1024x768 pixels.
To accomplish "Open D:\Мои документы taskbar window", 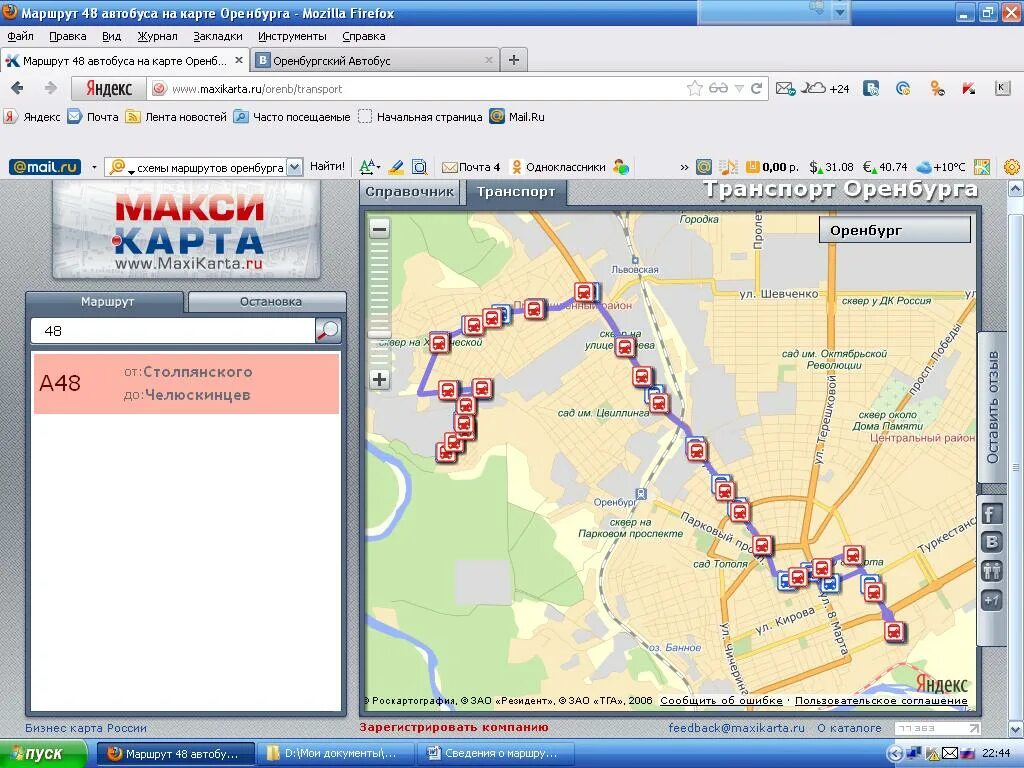I will 335,754.
